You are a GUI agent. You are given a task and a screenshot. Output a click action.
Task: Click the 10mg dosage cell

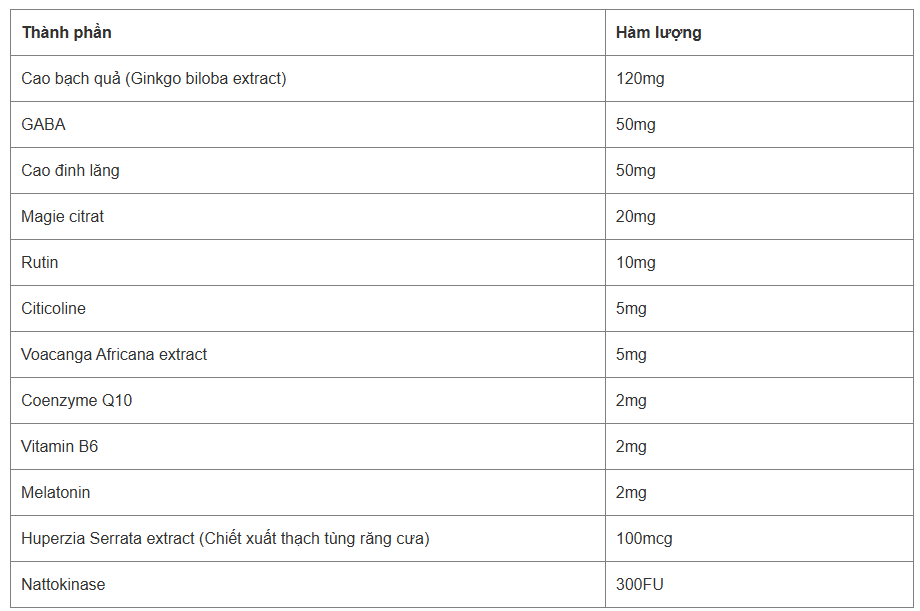point(636,263)
